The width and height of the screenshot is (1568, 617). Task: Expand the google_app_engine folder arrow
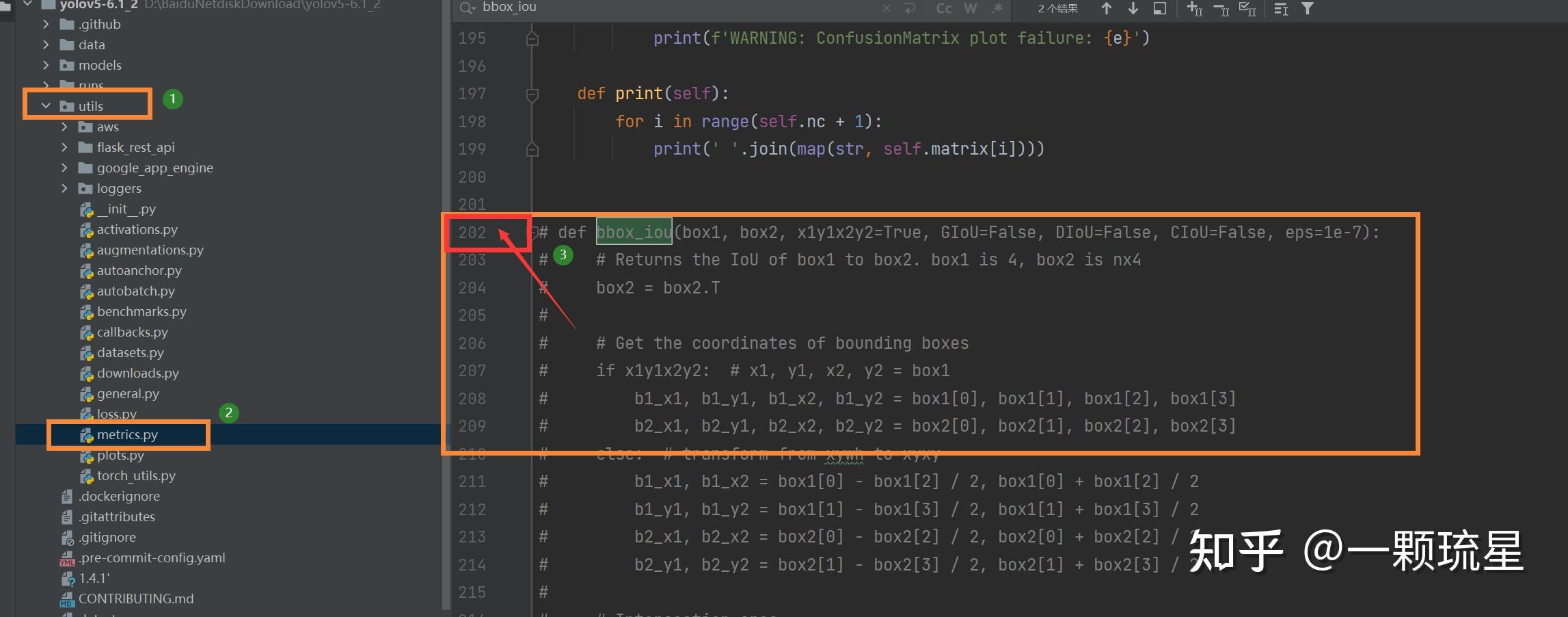[x=64, y=168]
